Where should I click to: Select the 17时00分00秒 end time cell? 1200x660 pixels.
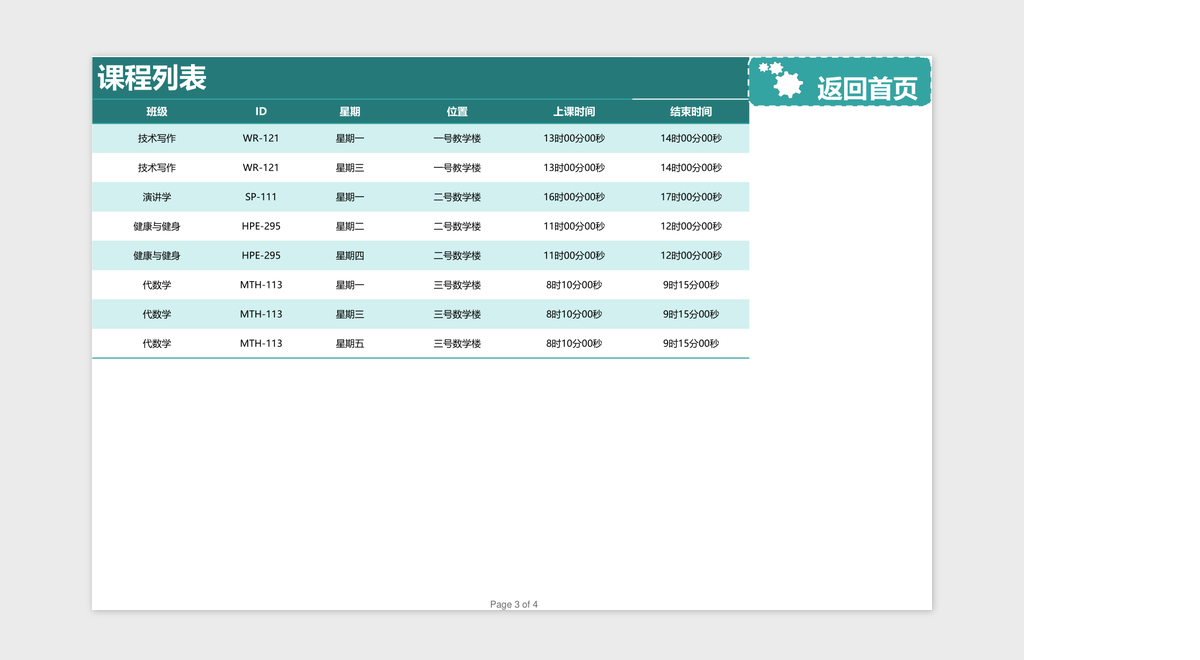pyautogui.click(x=691, y=197)
